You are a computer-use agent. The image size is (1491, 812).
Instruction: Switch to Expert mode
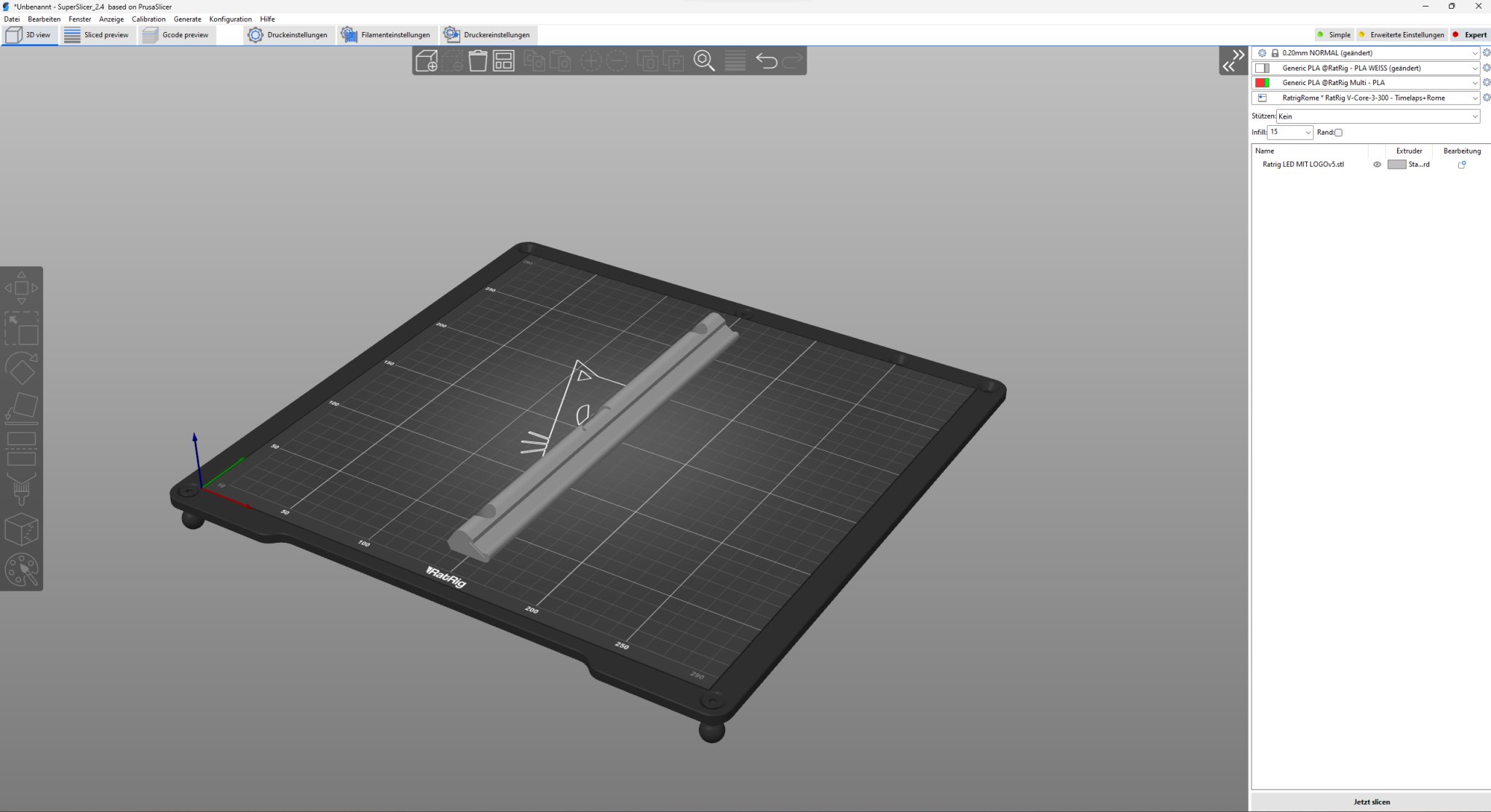pos(1469,35)
